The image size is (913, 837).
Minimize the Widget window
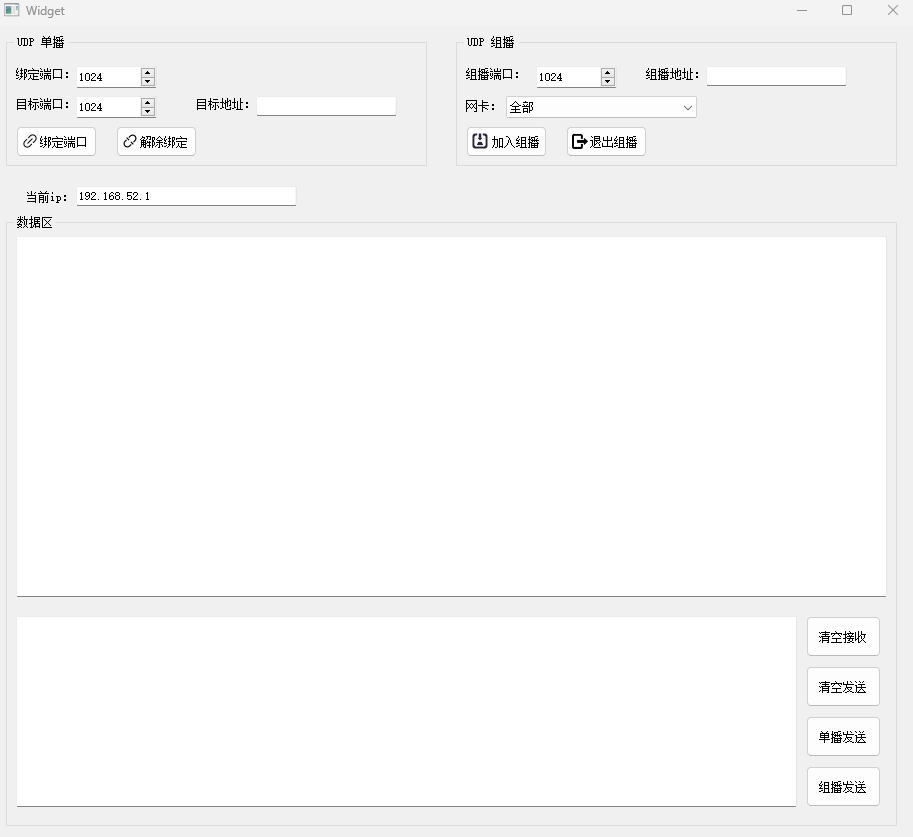[x=802, y=10]
